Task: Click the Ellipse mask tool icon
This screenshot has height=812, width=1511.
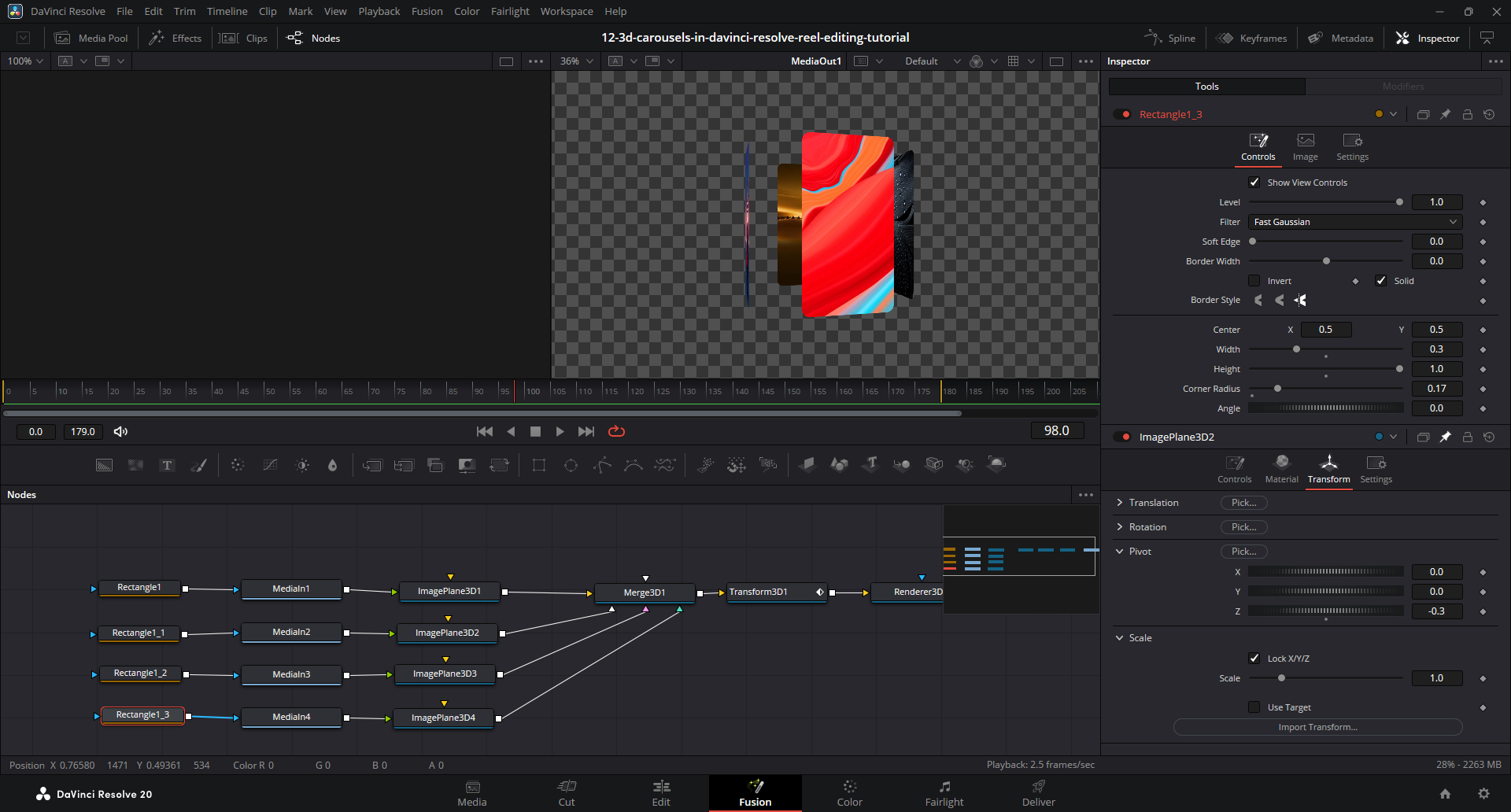Action: [571, 465]
